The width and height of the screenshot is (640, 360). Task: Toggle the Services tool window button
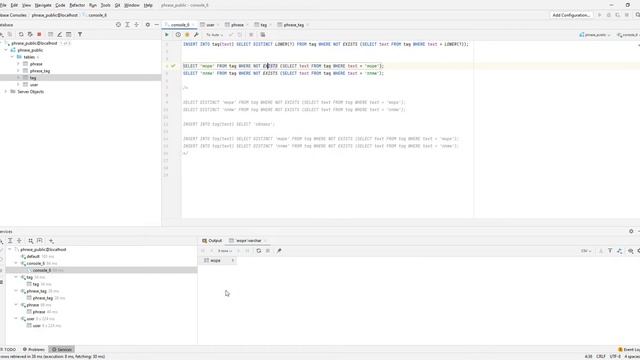click(62, 349)
